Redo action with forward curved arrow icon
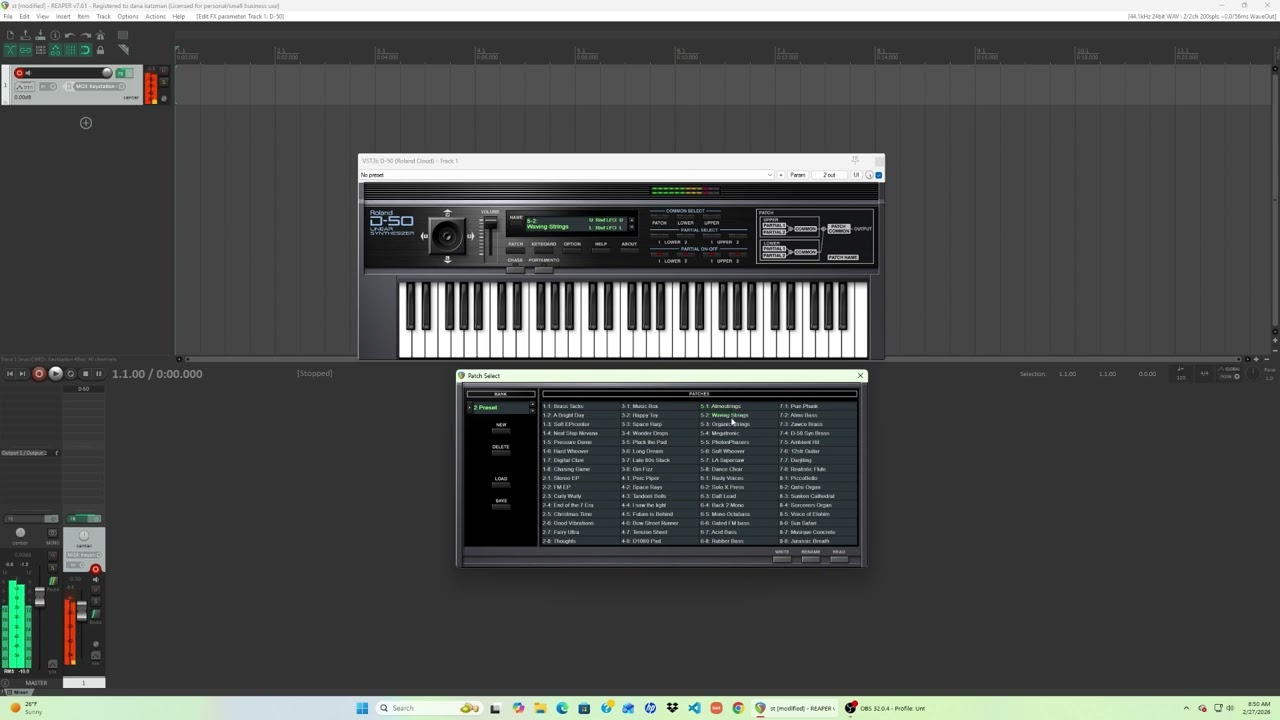Viewport: 1280px width, 720px height. click(85, 35)
